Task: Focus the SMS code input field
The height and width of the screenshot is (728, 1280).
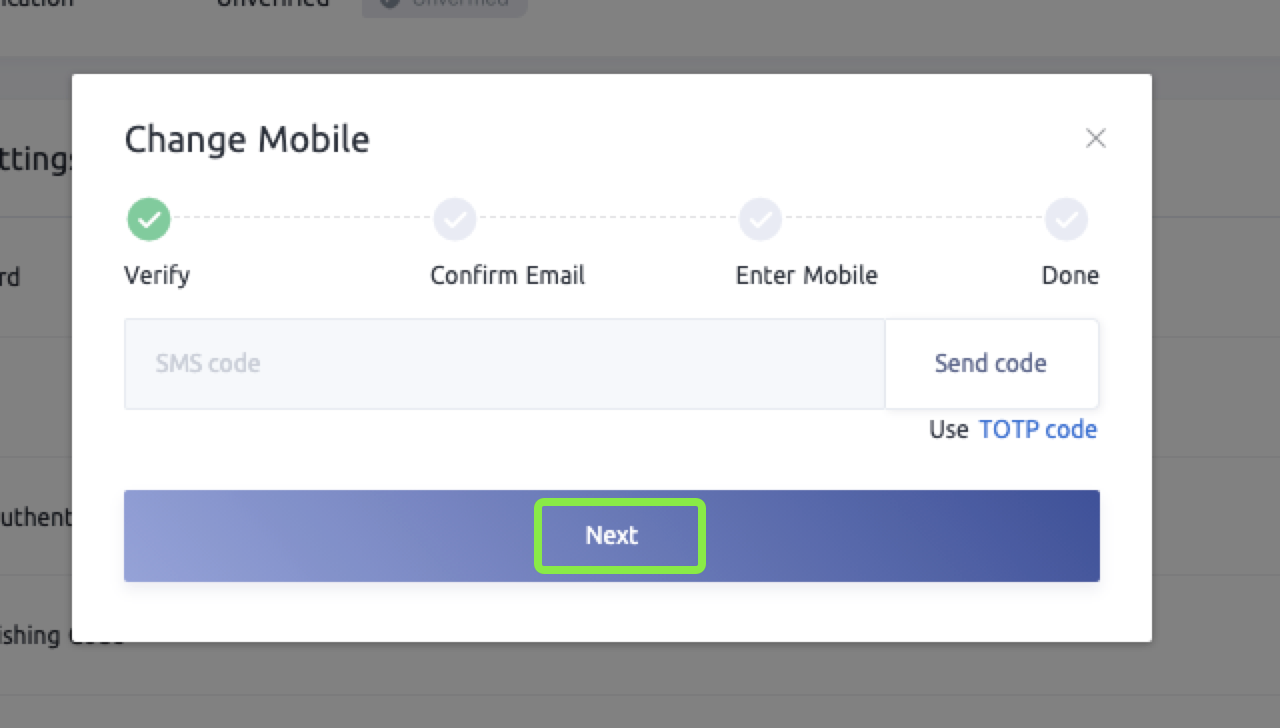Action: (504, 364)
